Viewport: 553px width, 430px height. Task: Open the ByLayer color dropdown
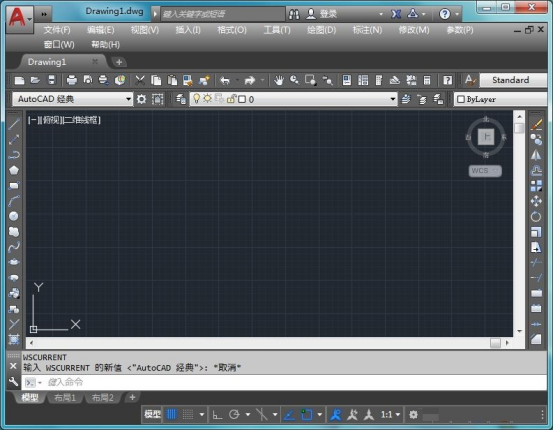[500, 99]
